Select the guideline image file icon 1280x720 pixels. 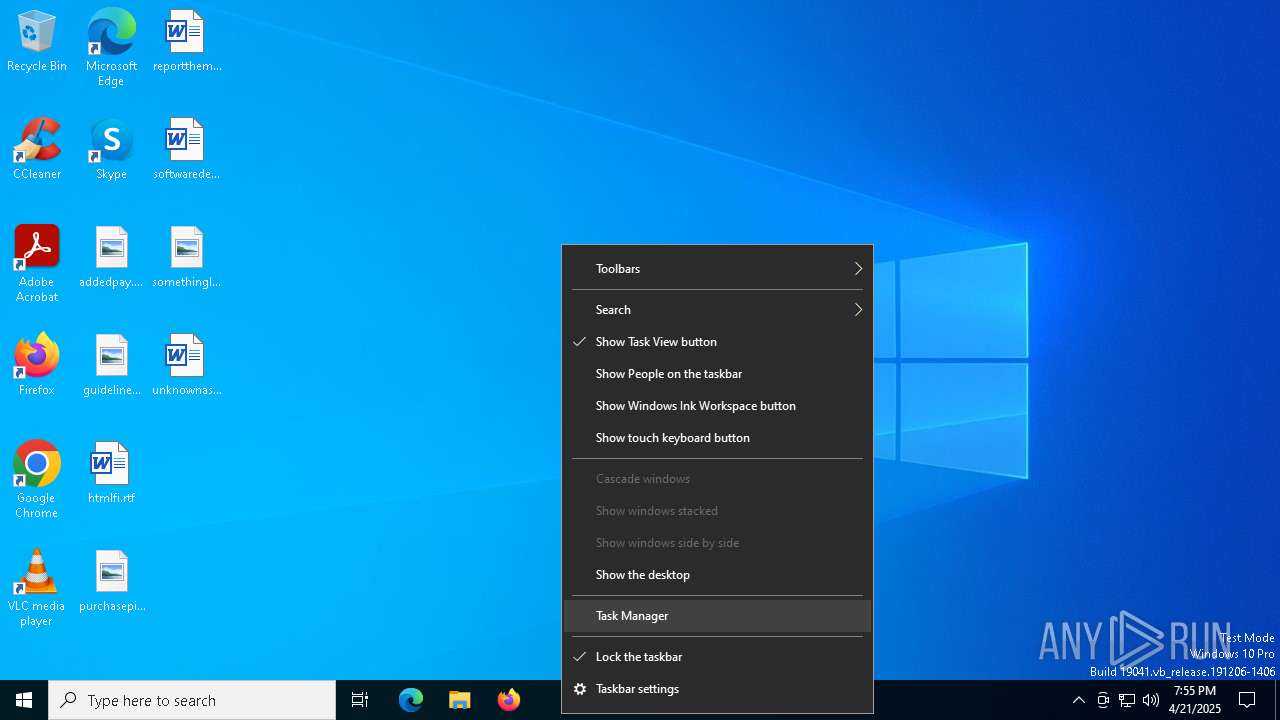click(x=111, y=366)
